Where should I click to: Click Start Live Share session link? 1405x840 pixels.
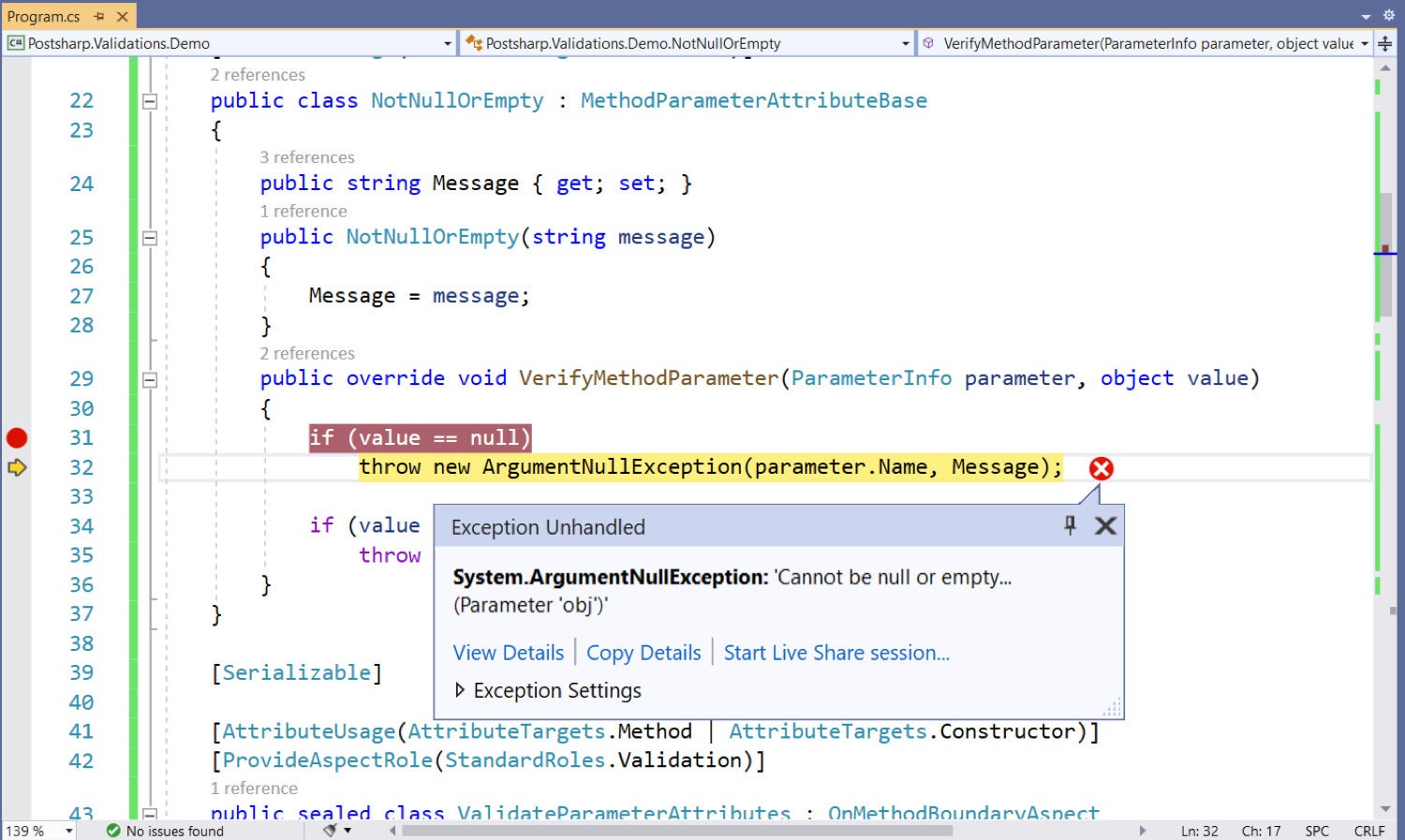tap(836, 653)
